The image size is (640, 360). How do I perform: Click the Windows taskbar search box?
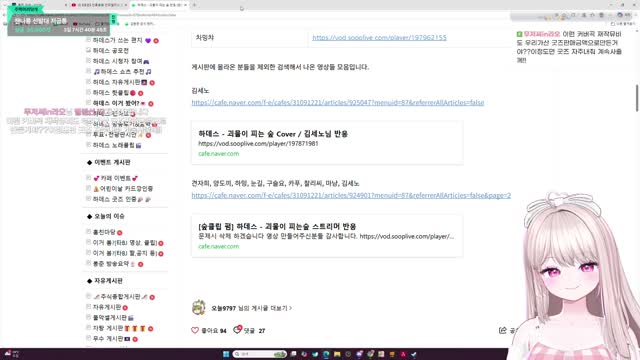pos(260,354)
